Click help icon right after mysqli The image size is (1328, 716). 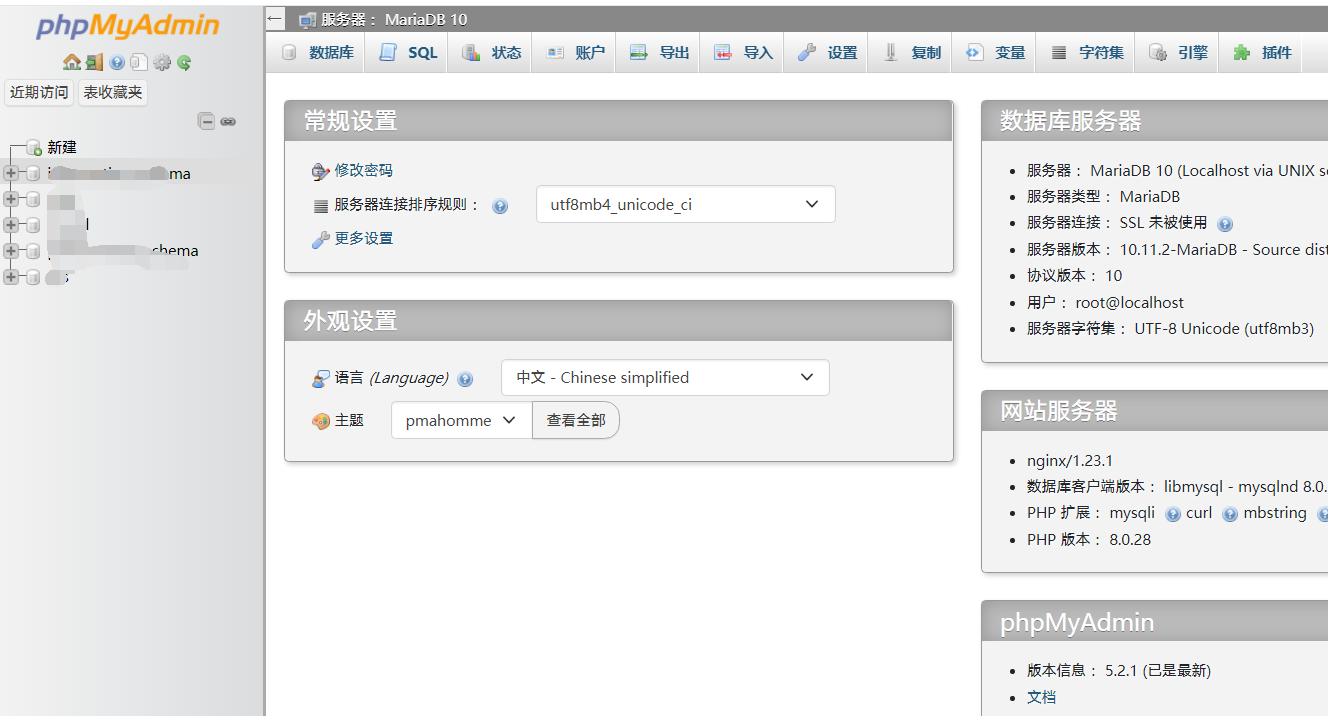pyautogui.click(x=1173, y=514)
